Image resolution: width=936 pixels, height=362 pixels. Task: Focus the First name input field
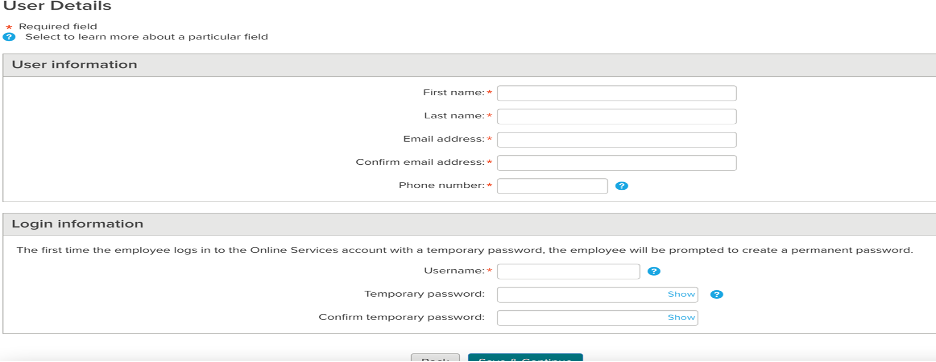click(x=617, y=93)
